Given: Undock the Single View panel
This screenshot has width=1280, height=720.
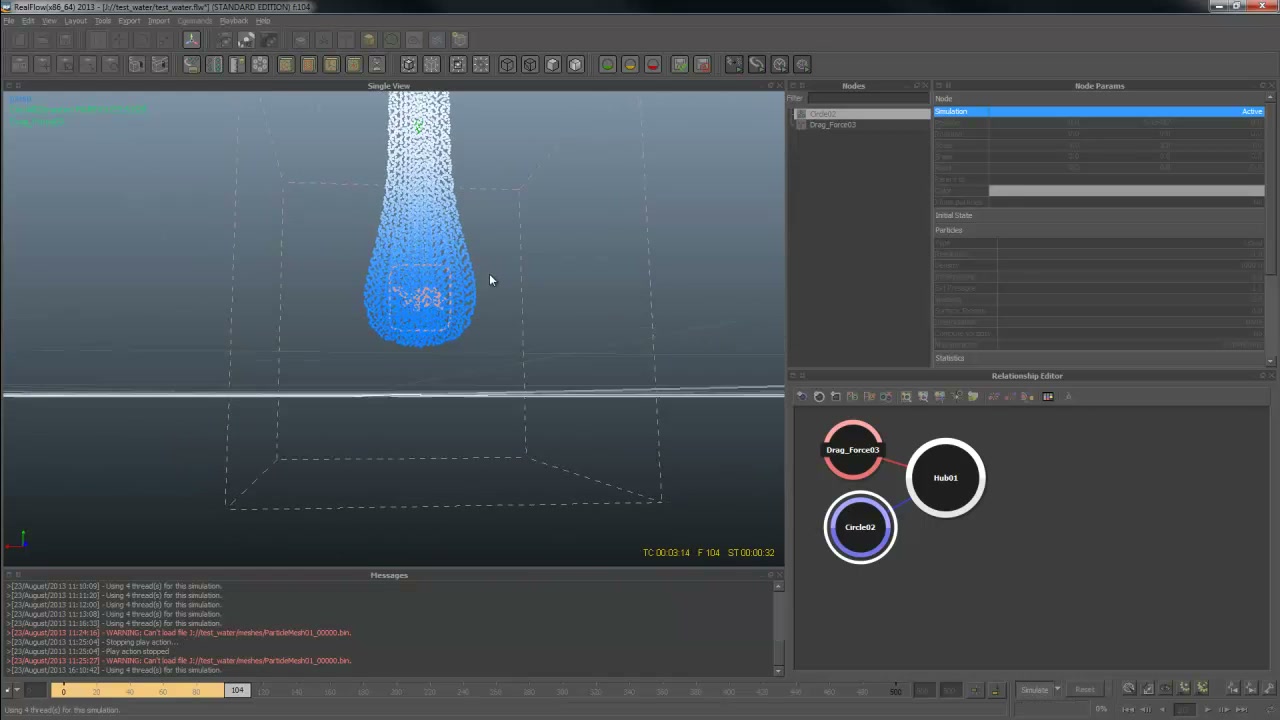Looking at the screenshot, I should (x=771, y=86).
